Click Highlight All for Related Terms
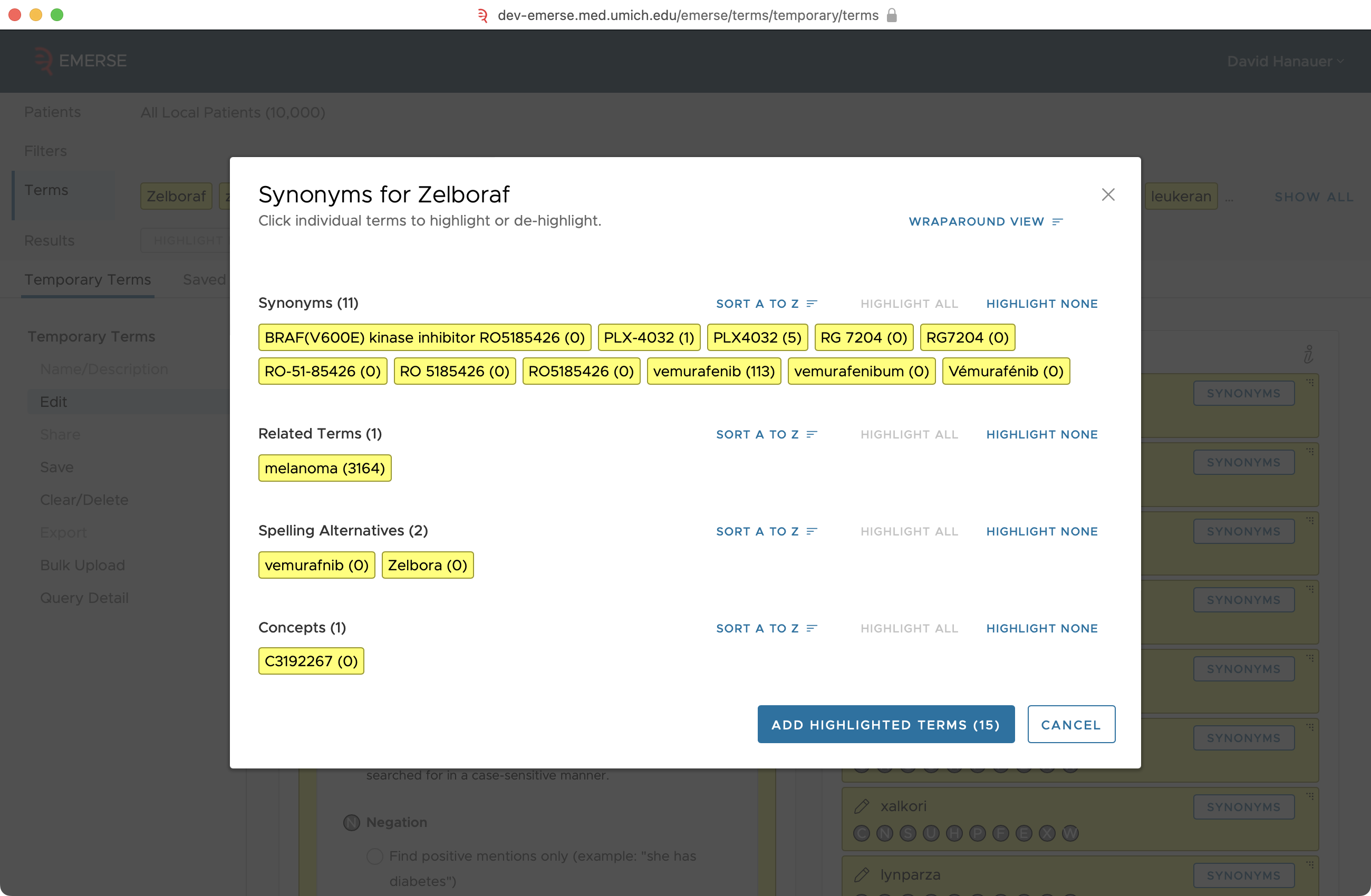The image size is (1371, 896). [x=909, y=434]
